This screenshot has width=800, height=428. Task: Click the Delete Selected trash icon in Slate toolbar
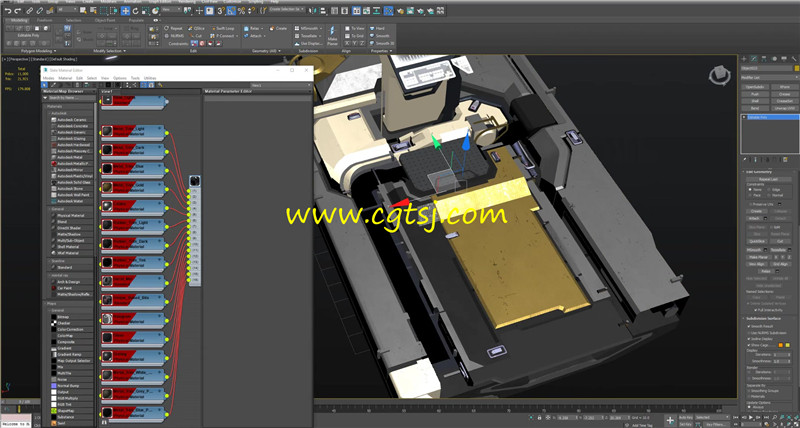coord(78,85)
